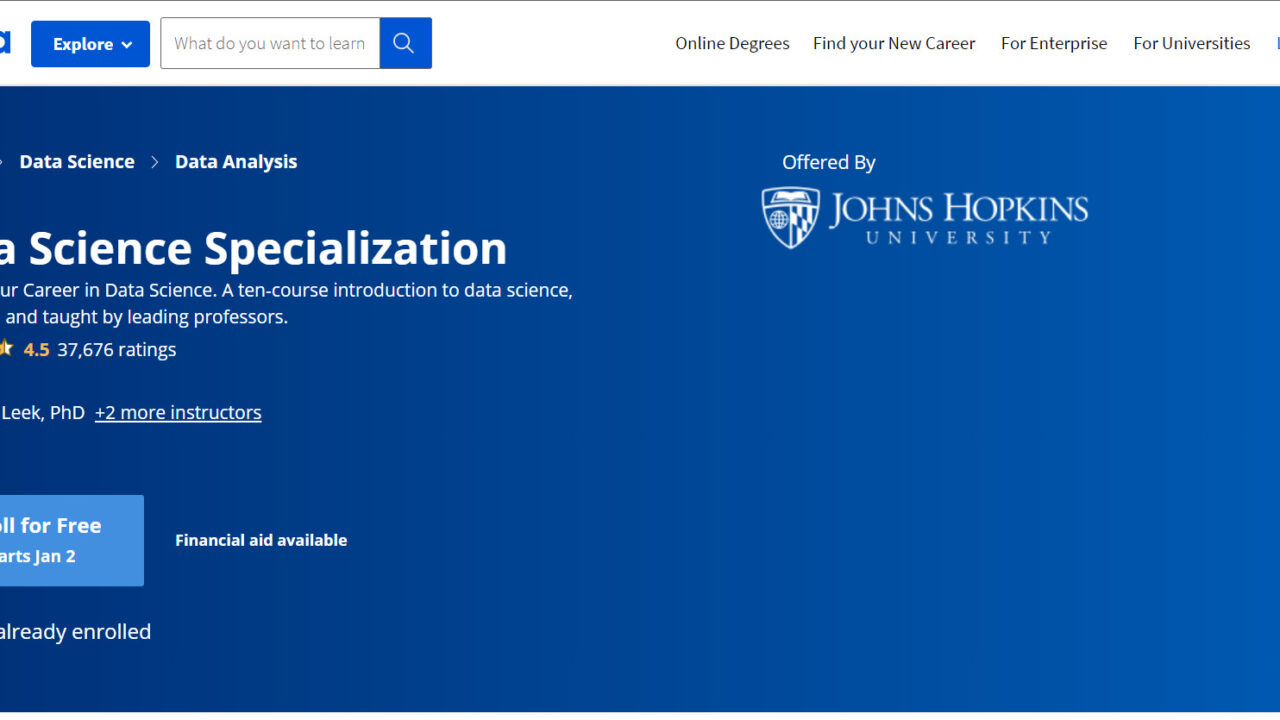Open the Online Degrees menu item
This screenshot has height=720, width=1280.
coord(732,43)
